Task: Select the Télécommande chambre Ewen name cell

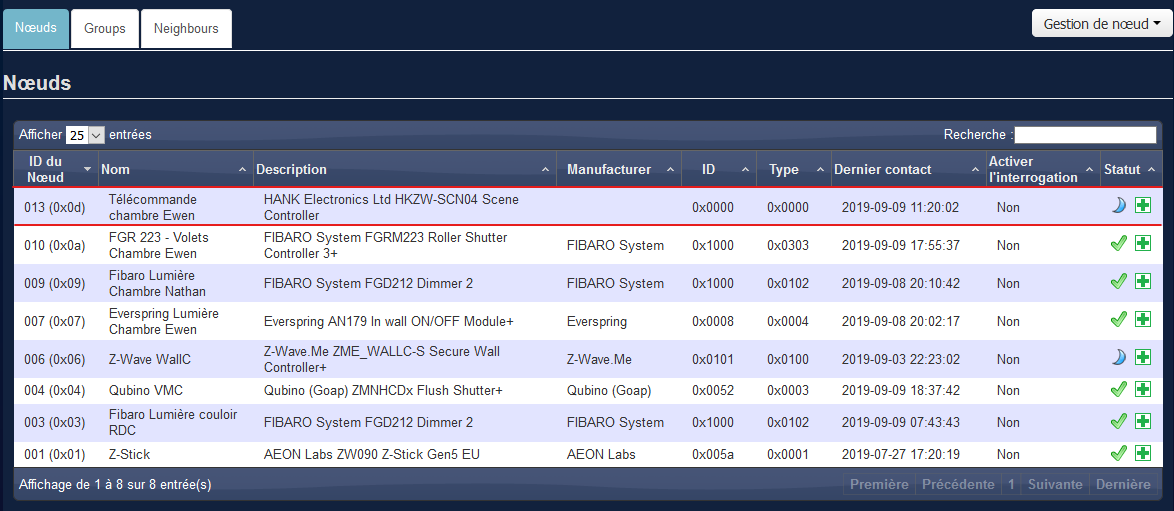Action: [176, 207]
